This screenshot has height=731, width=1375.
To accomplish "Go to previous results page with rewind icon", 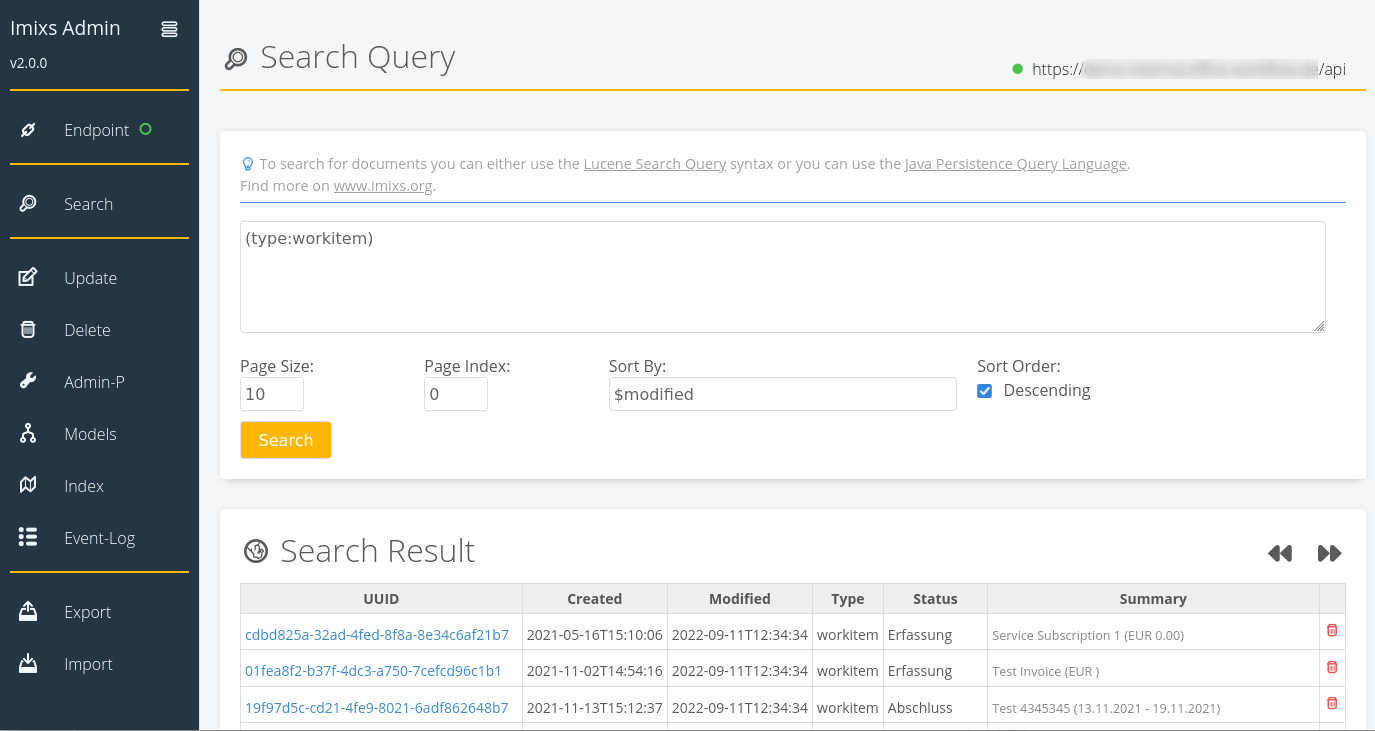I will [1280, 552].
